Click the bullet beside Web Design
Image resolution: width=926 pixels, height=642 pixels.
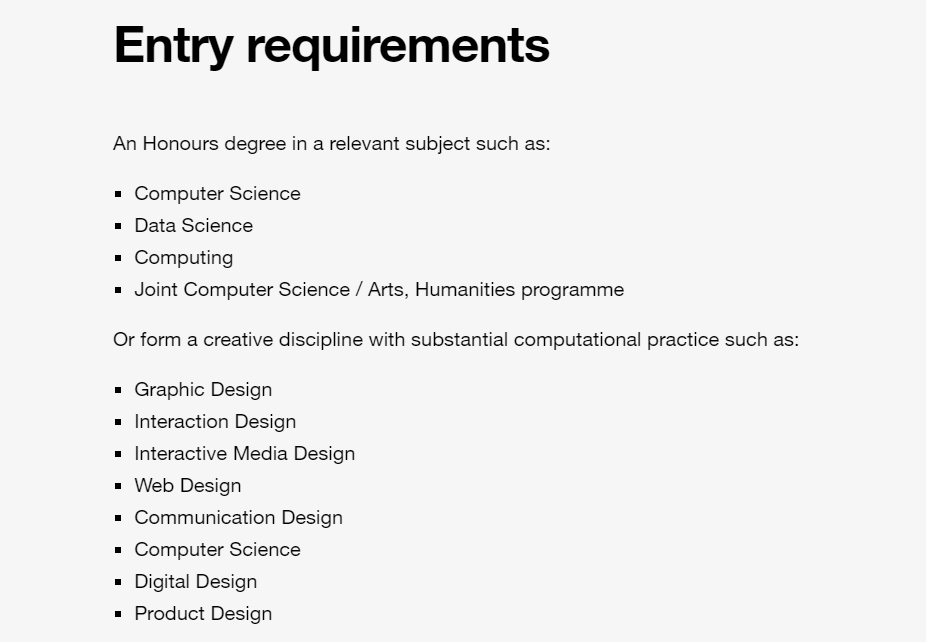118,485
